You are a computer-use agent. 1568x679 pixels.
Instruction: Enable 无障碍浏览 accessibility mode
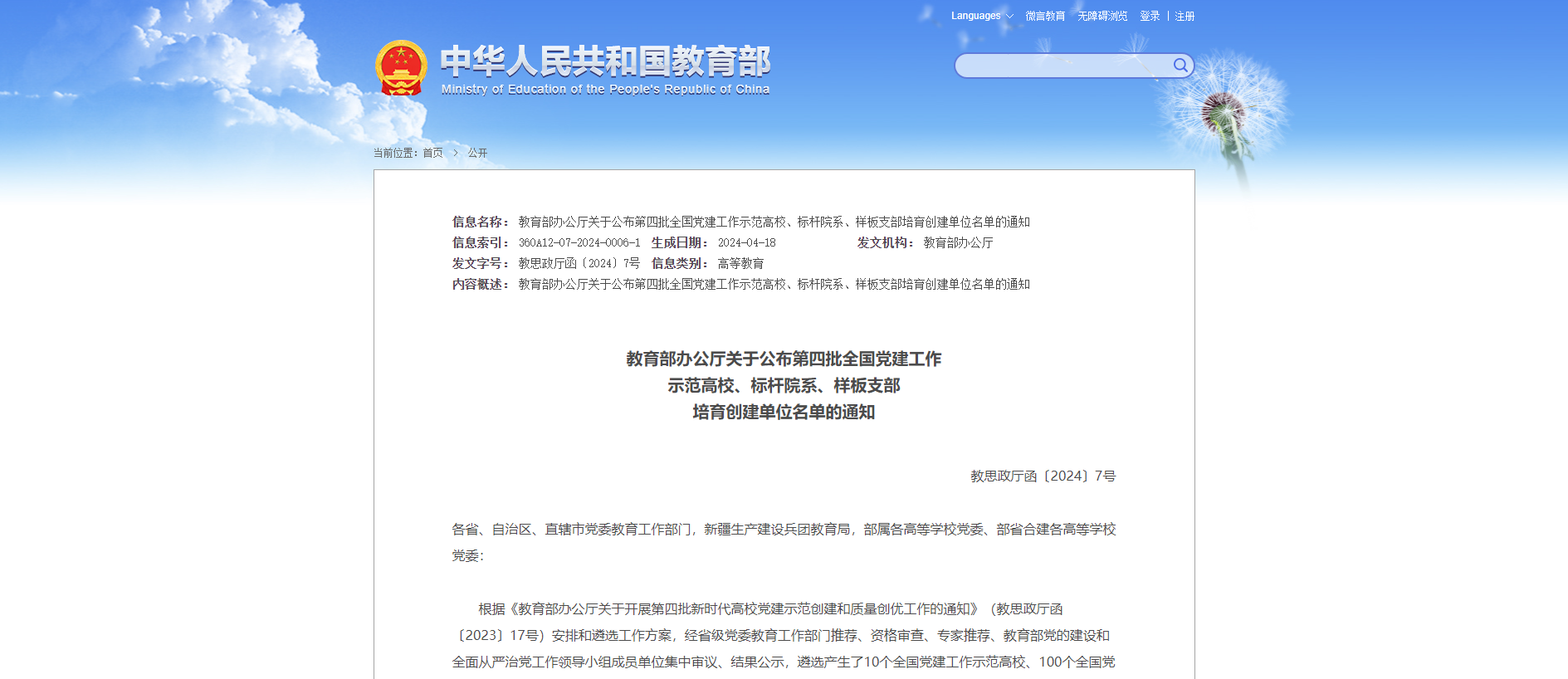coord(1102,16)
